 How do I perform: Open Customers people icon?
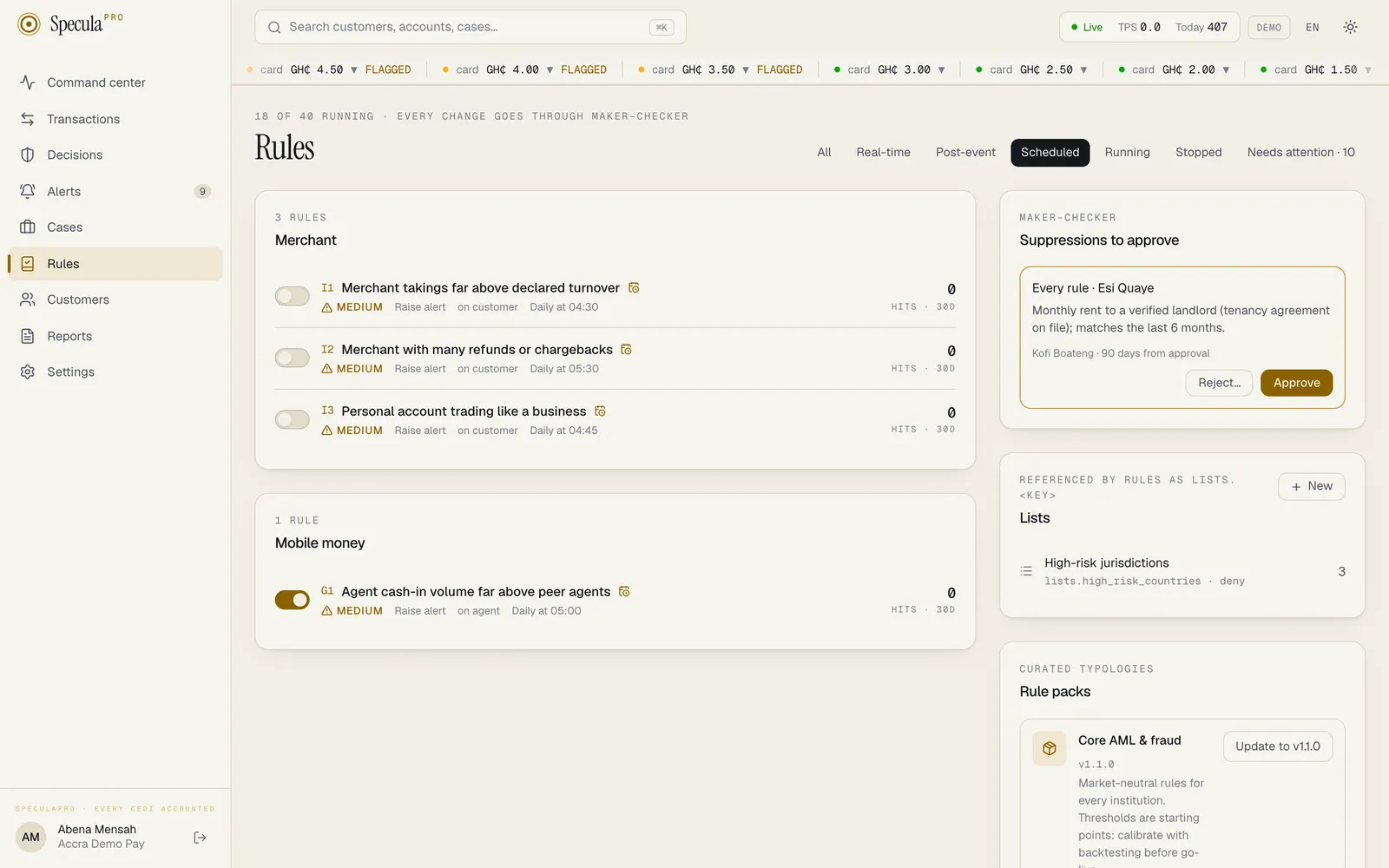click(28, 299)
